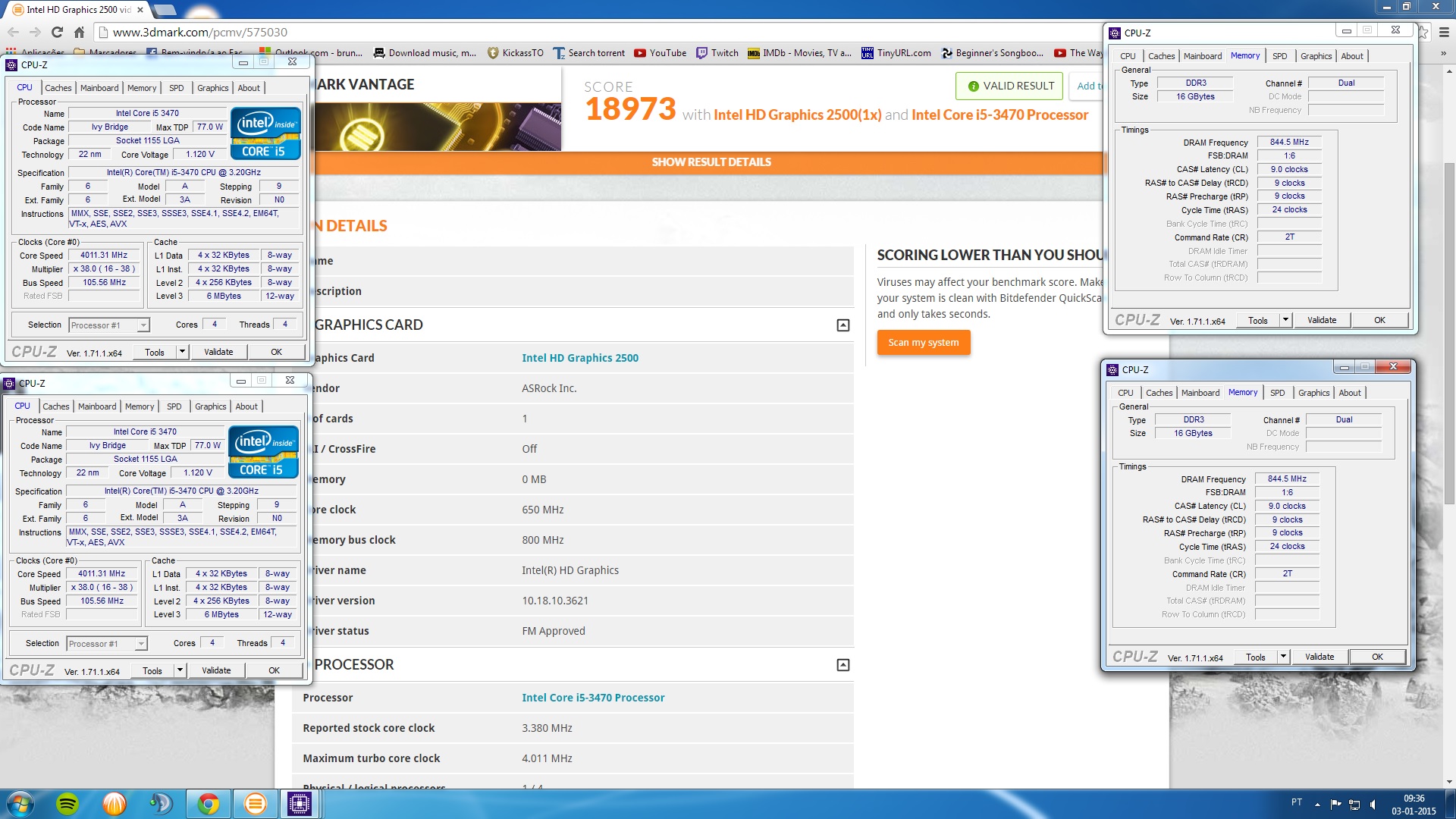Click Scan my system button
Viewport: 1456px width, 819px height.
923,343
